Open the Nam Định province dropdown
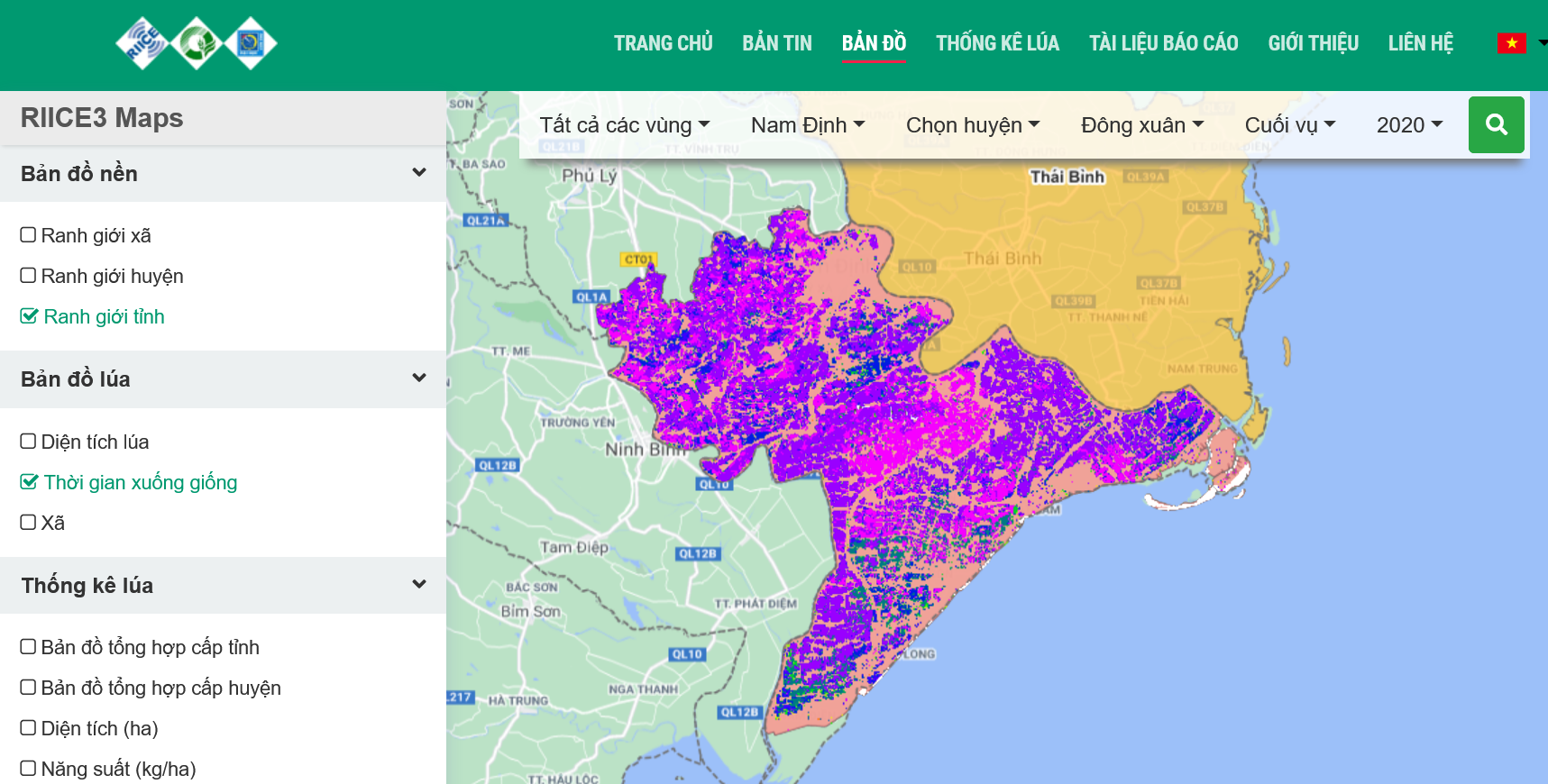 (x=807, y=125)
